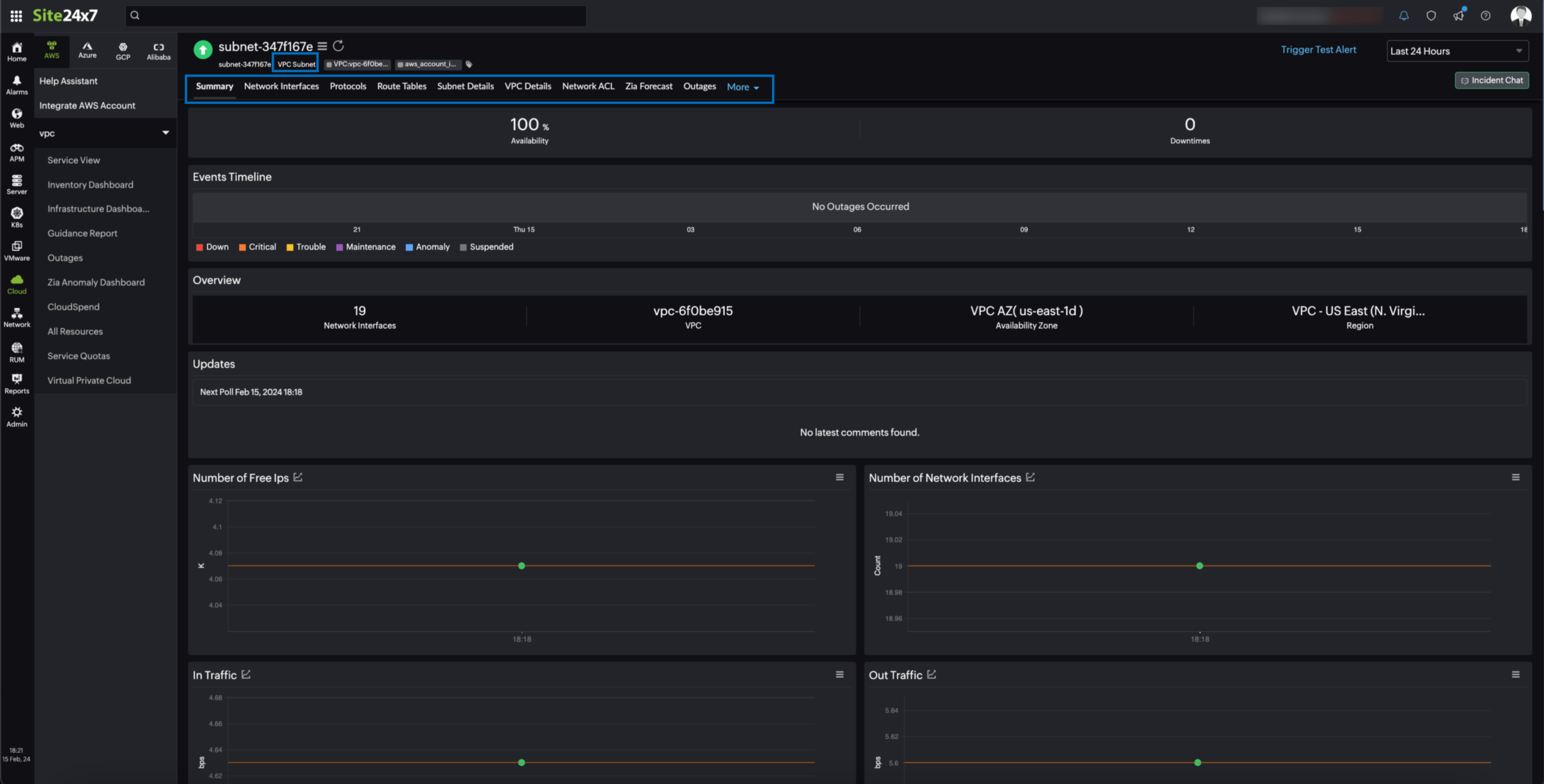Click the Trigger Test Alert link
Viewport: 1544px width, 784px height.
point(1318,50)
